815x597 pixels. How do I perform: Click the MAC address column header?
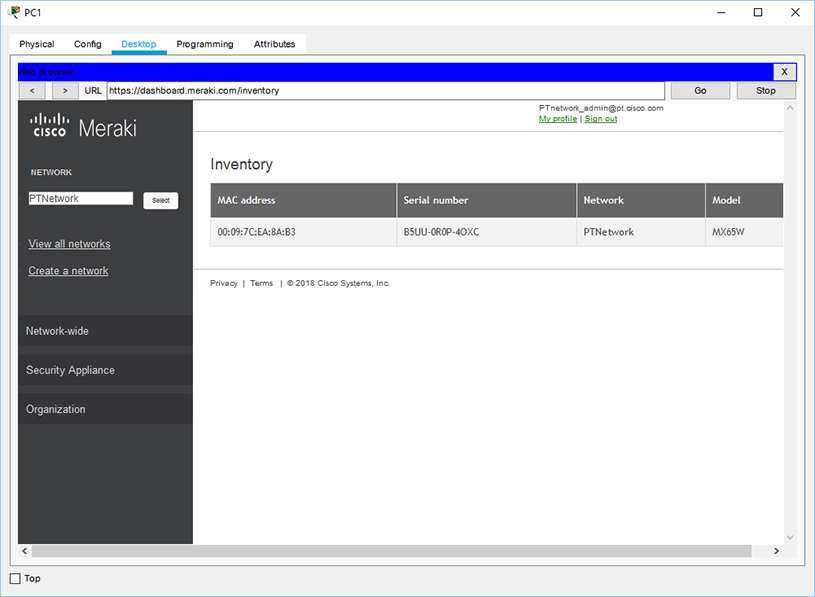click(x=303, y=200)
